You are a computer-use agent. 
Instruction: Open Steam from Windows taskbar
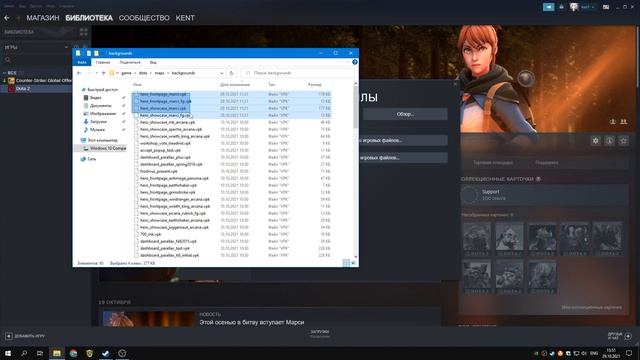[106, 353]
